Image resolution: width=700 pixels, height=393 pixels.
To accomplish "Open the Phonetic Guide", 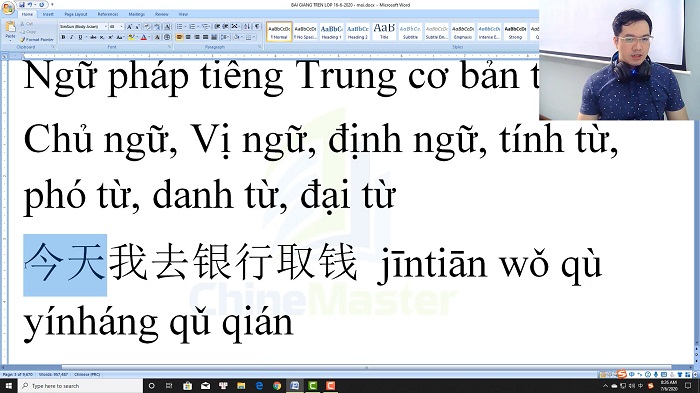I will point(157,27).
